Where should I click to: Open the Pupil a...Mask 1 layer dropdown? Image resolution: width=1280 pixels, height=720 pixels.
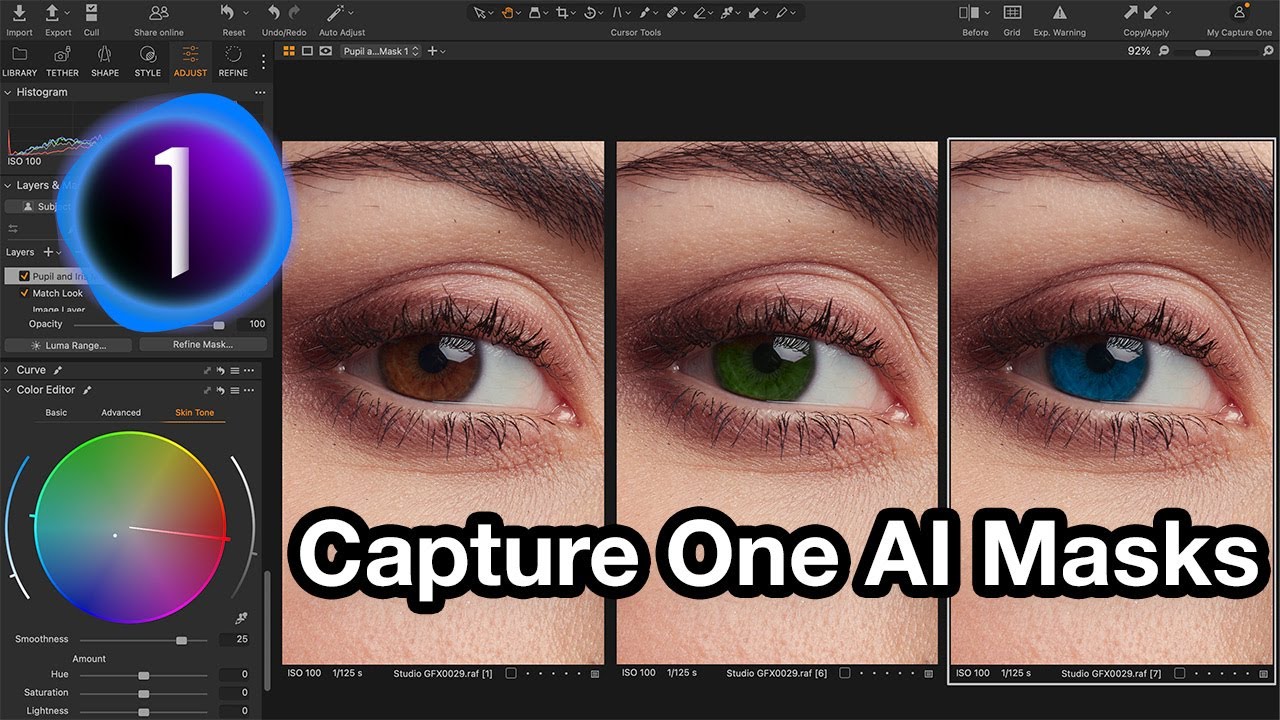point(380,51)
